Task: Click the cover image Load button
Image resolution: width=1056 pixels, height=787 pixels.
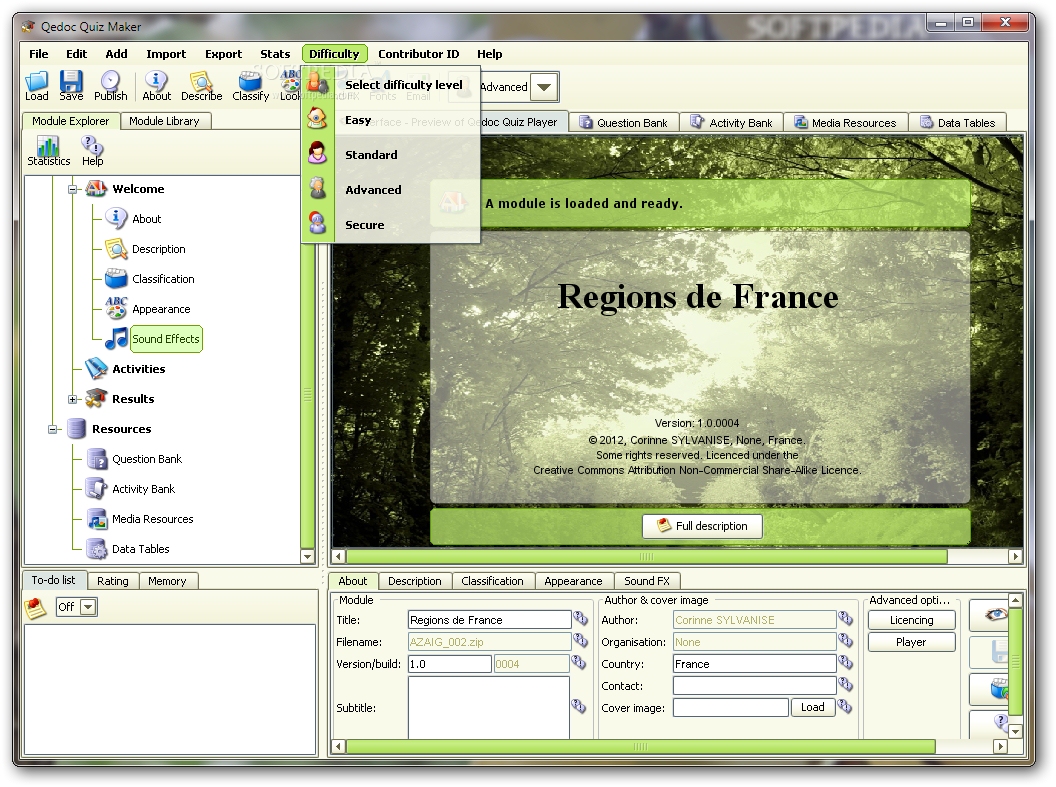Action: pos(812,707)
